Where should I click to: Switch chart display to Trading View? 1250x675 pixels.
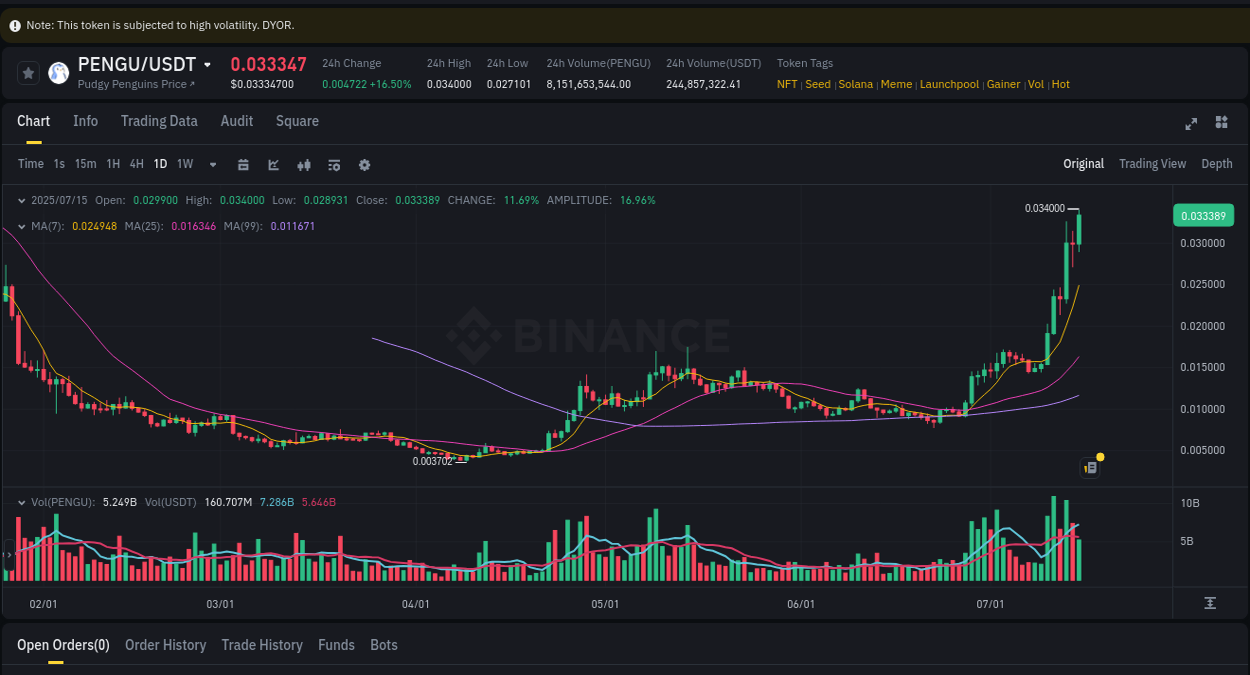point(1152,164)
